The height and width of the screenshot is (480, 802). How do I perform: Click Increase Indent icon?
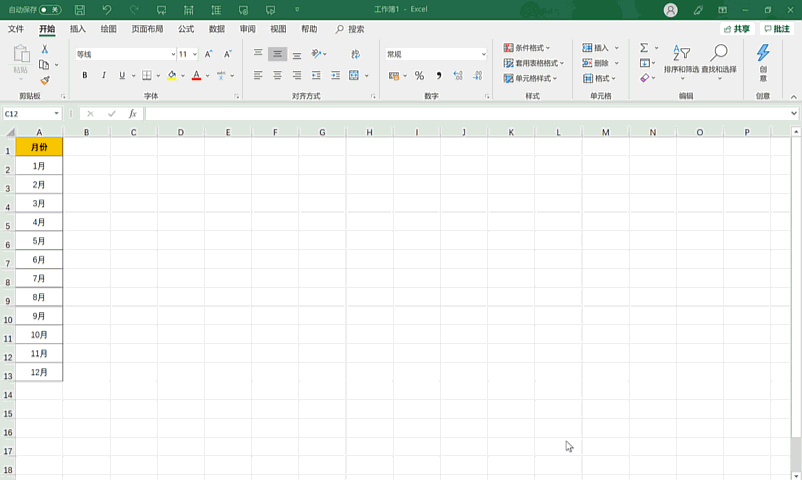point(336,75)
